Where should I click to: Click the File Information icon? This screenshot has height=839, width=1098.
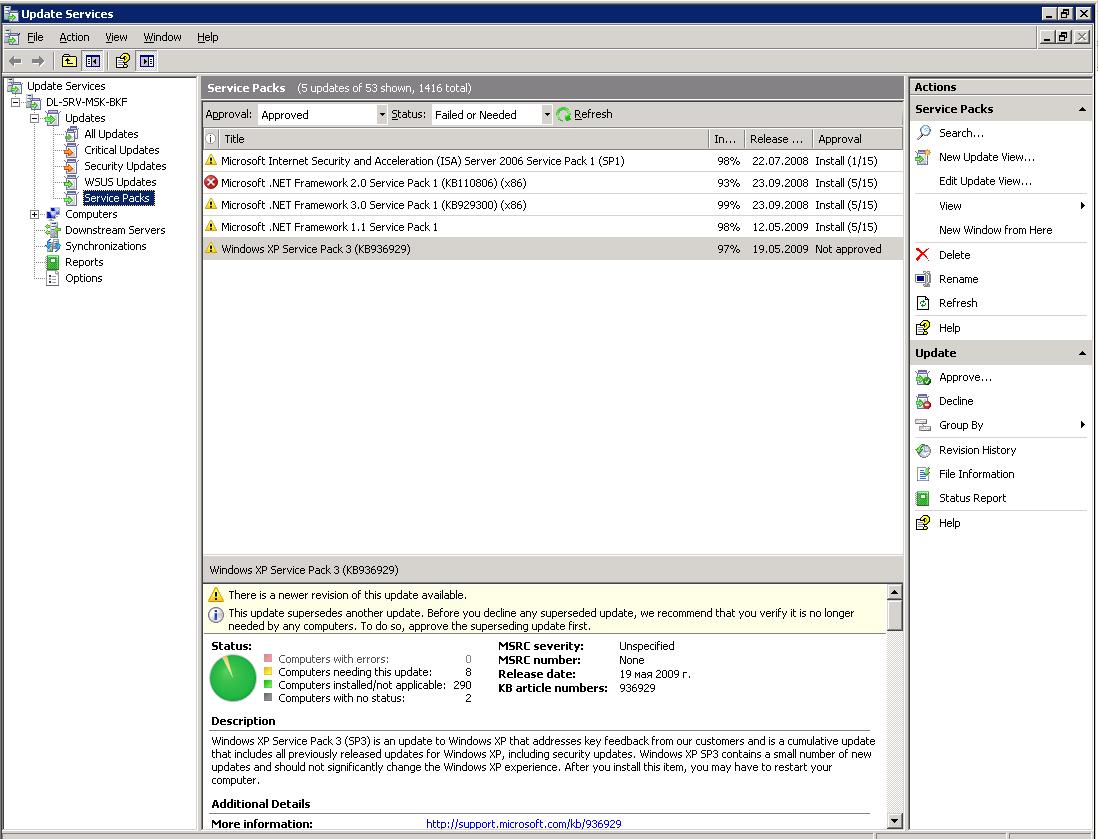coord(923,474)
